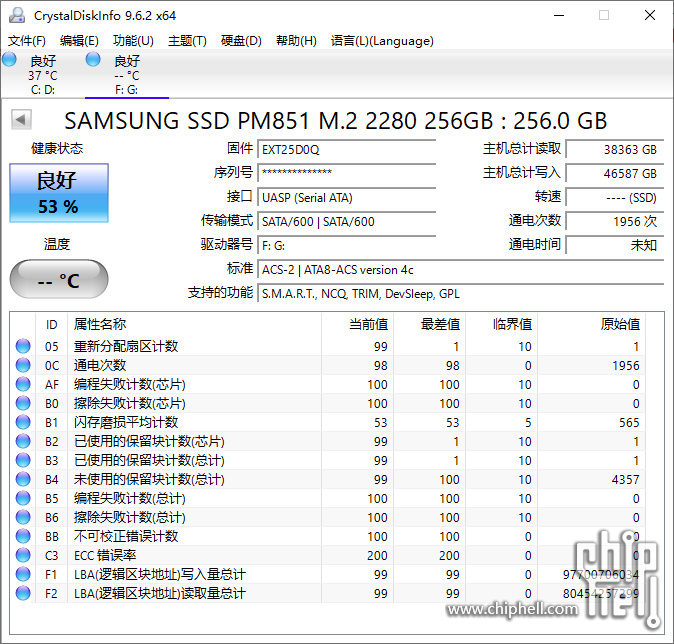Screen dimensions: 674x644
Task: Click the rotation rate ---- (SSD) value
Action: click(615, 197)
